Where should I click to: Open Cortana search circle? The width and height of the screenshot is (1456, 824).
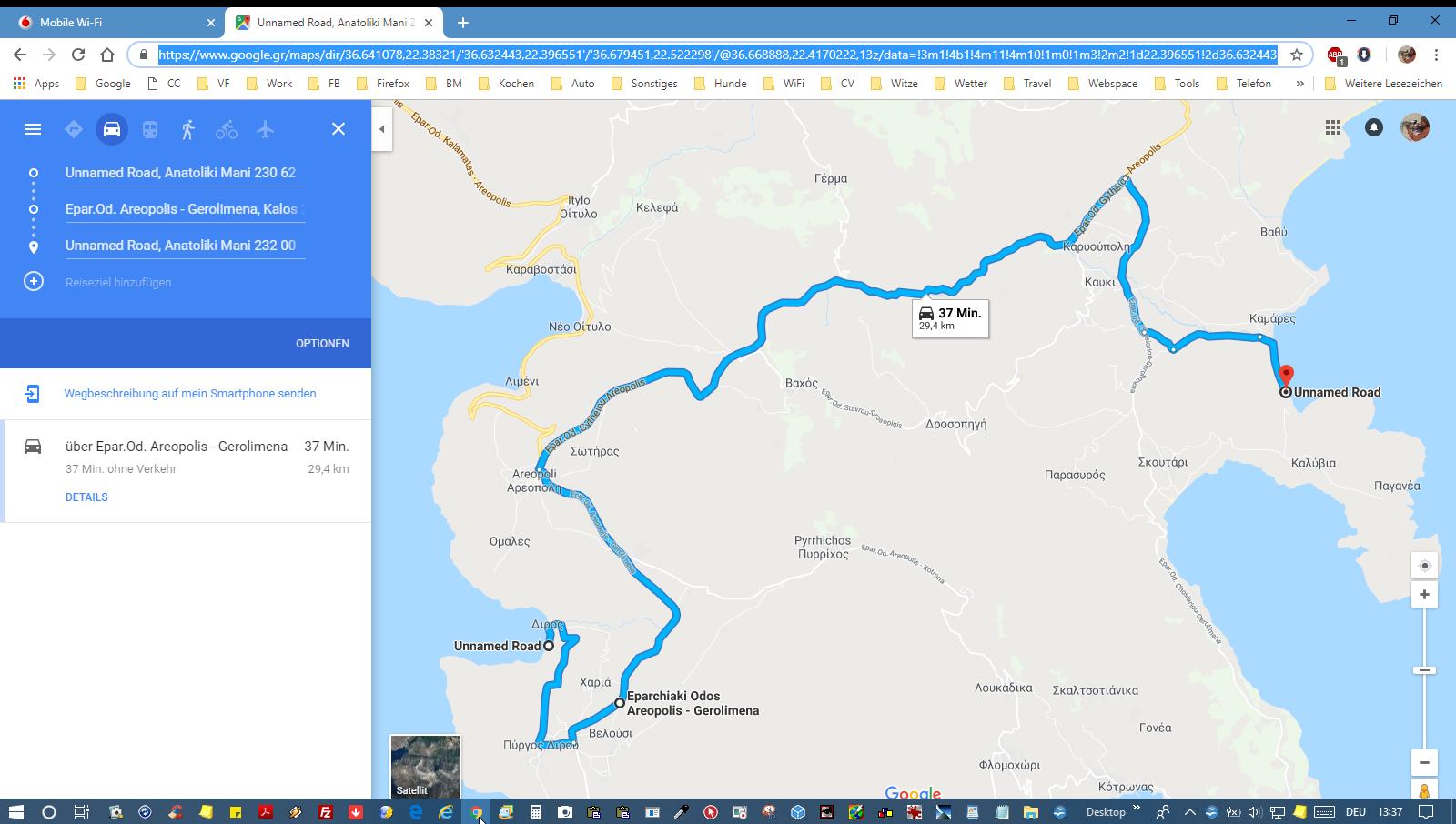[49, 812]
